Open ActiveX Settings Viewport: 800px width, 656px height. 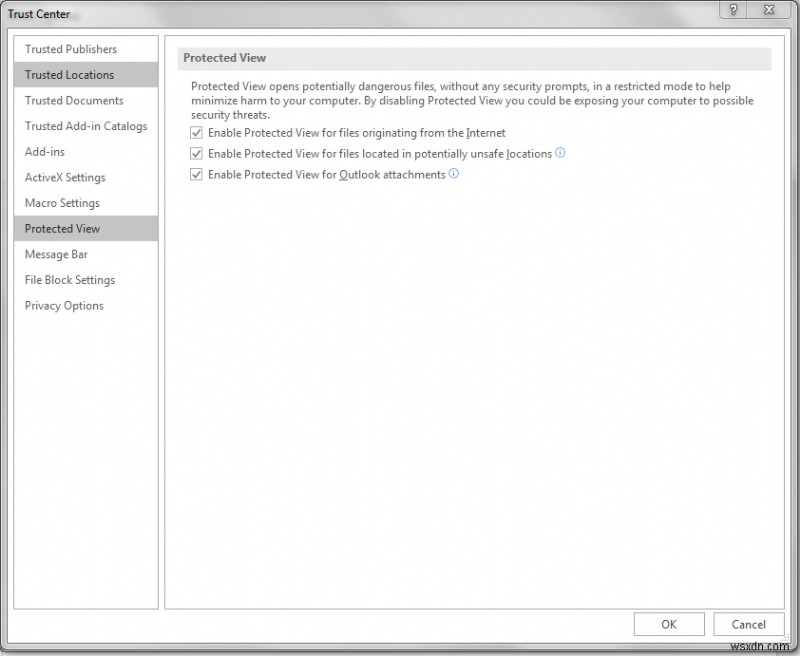(x=86, y=177)
